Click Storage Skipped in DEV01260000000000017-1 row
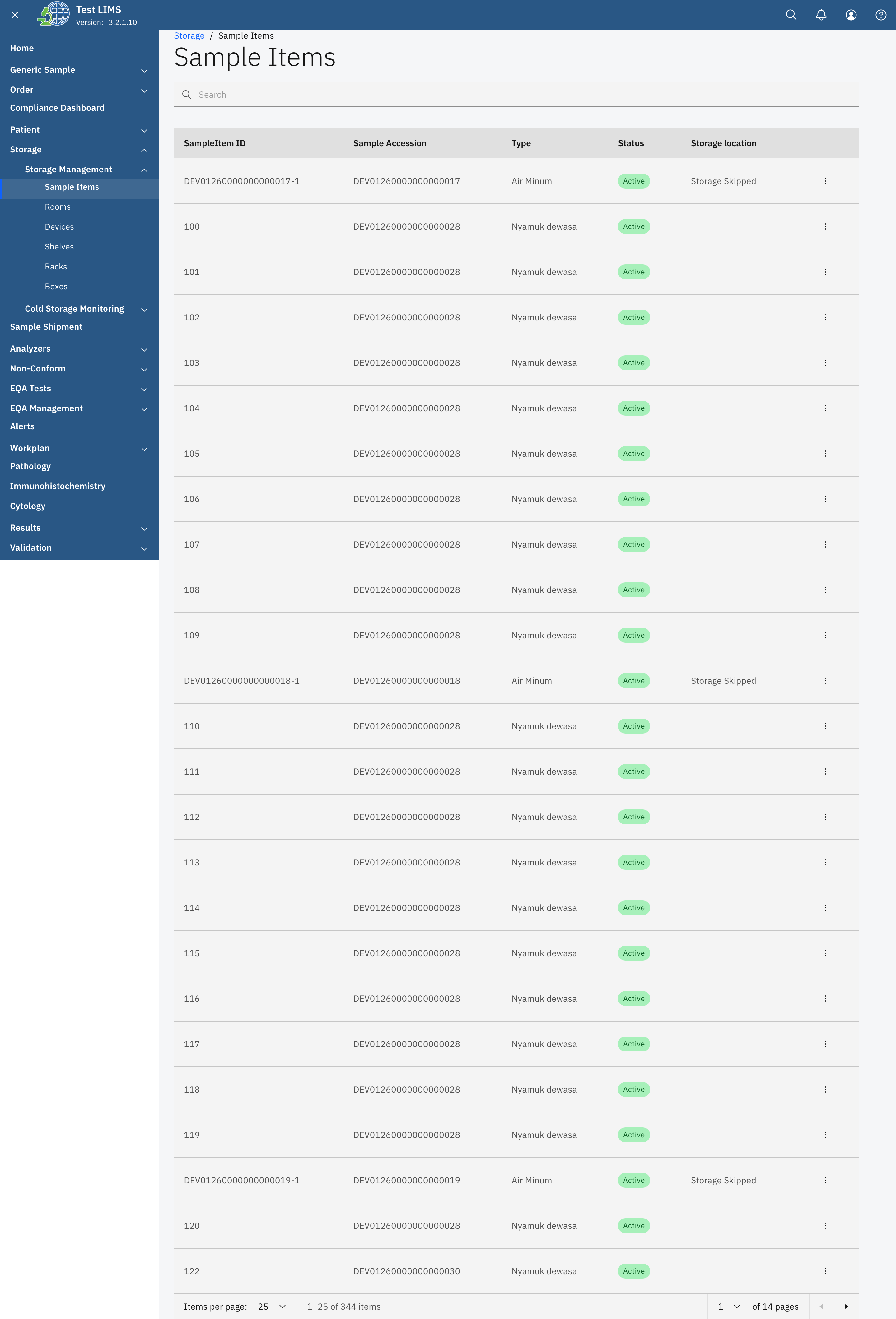 [x=723, y=181]
